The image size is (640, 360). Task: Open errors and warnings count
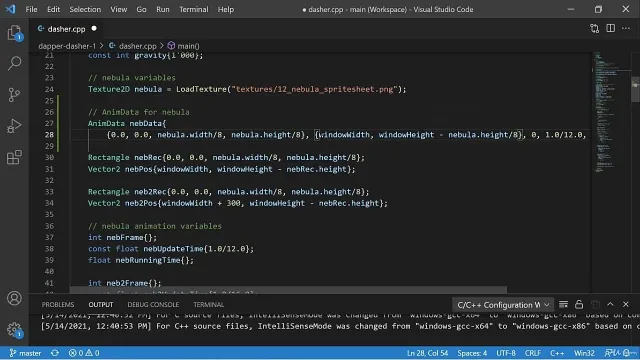[84, 353]
